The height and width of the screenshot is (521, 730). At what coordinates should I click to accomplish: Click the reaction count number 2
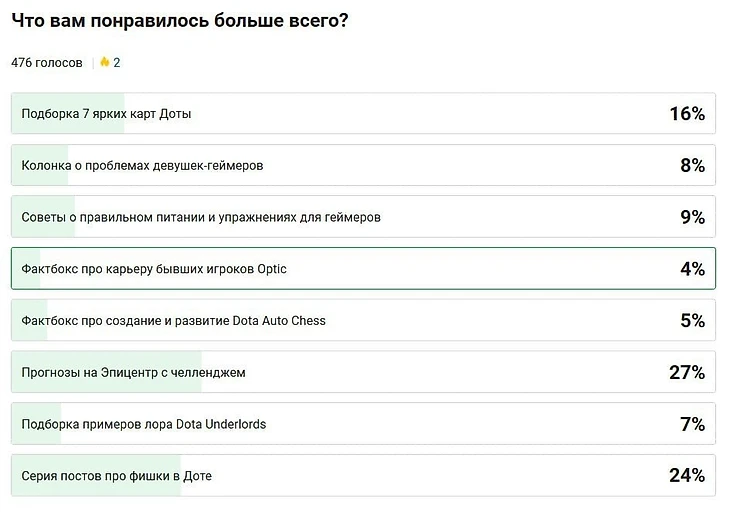pos(117,62)
